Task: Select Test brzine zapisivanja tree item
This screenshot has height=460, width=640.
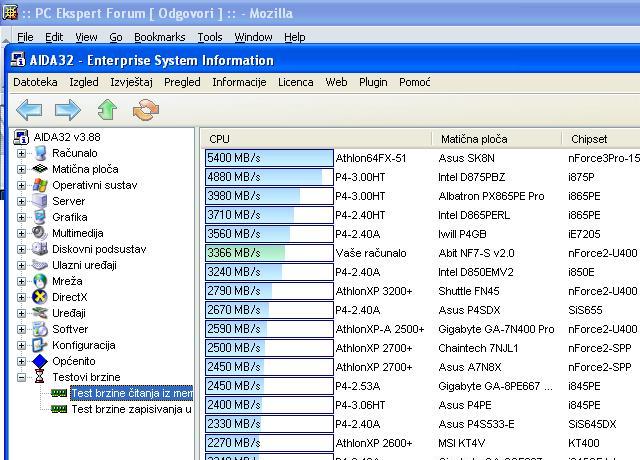Action: click(x=130, y=409)
